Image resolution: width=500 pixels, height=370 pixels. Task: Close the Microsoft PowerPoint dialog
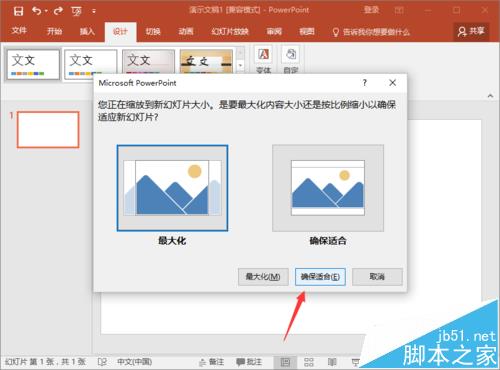point(393,83)
